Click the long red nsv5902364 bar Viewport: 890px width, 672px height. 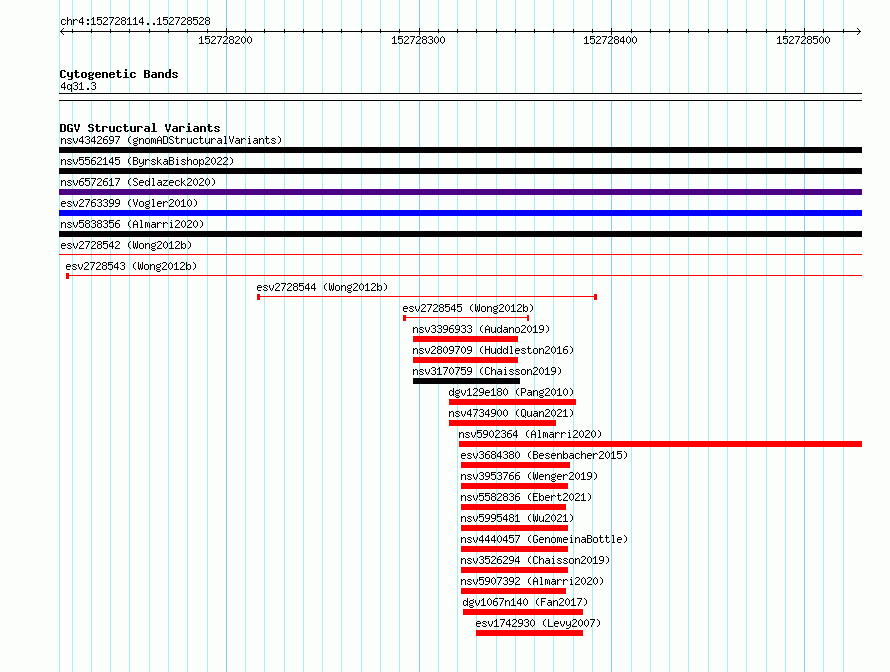[661, 444]
